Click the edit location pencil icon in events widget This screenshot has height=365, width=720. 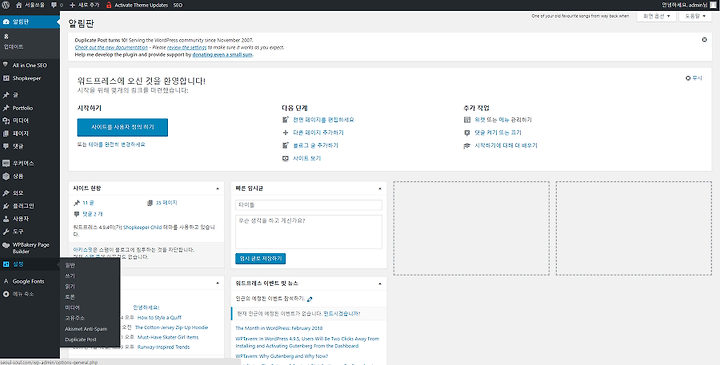pyautogui.click(x=310, y=299)
